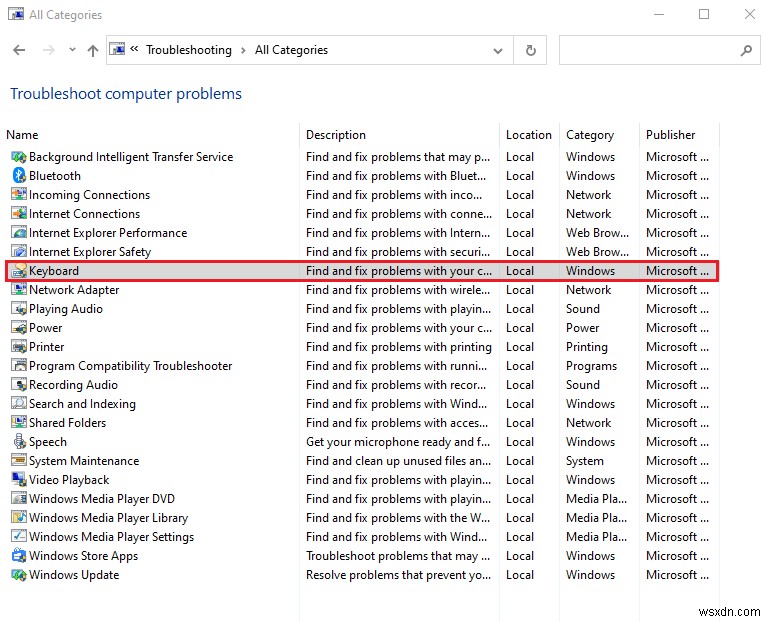Open the Speech troubleshooter
The width and height of the screenshot is (772, 622).
48,442
